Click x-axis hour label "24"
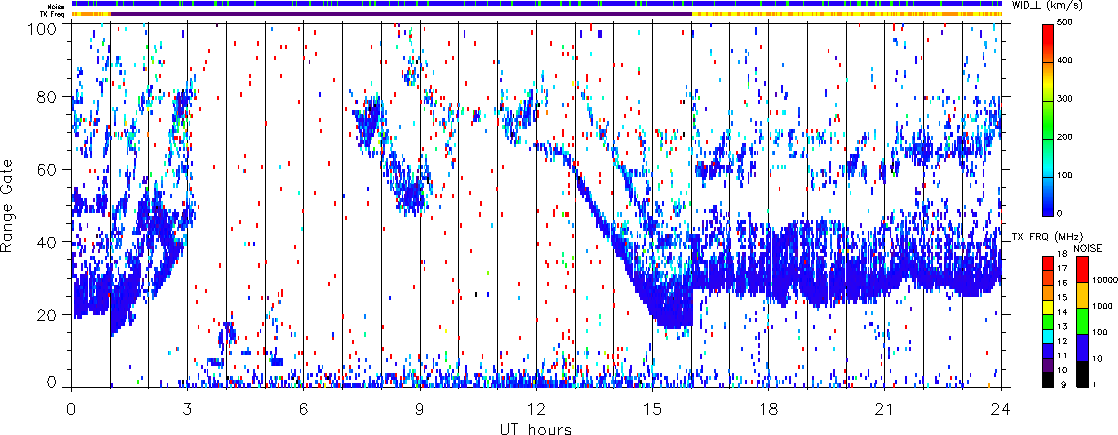The height and width of the screenshot is (435, 1118). pyautogui.click(x=1001, y=409)
